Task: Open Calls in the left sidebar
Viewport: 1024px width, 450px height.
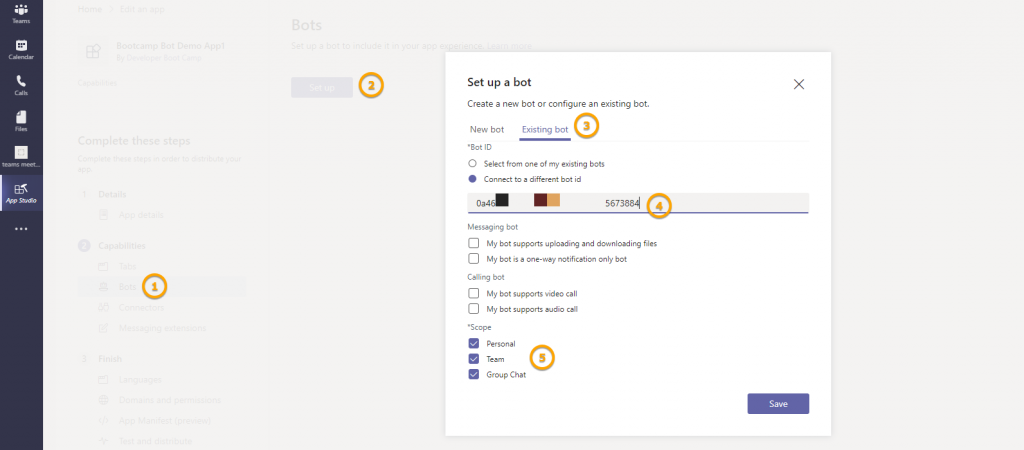Action: [x=21, y=86]
